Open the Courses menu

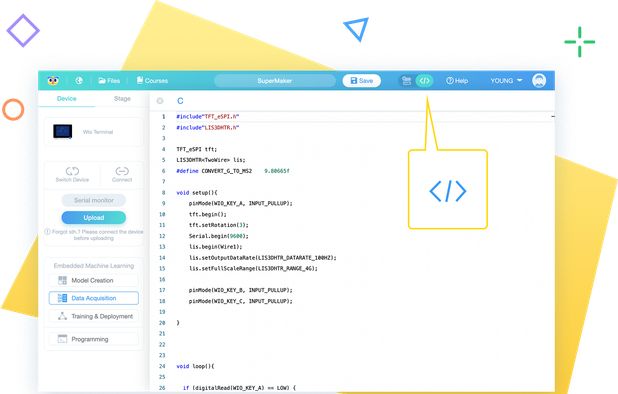click(152, 80)
